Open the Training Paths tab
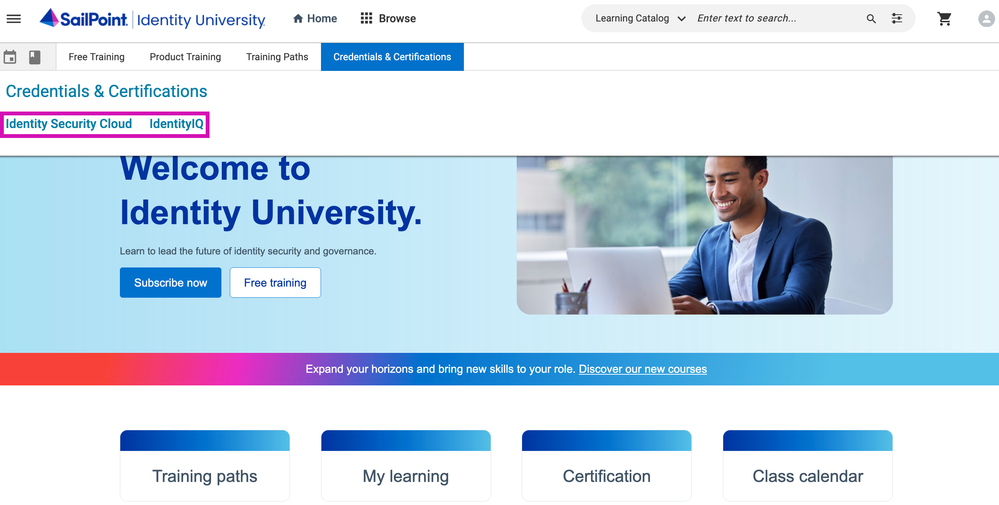The width and height of the screenshot is (999, 505). click(x=277, y=57)
